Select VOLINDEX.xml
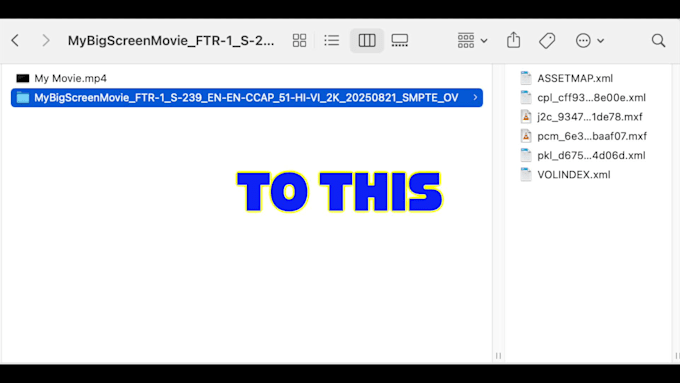The width and height of the screenshot is (680, 383). tap(574, 174)
